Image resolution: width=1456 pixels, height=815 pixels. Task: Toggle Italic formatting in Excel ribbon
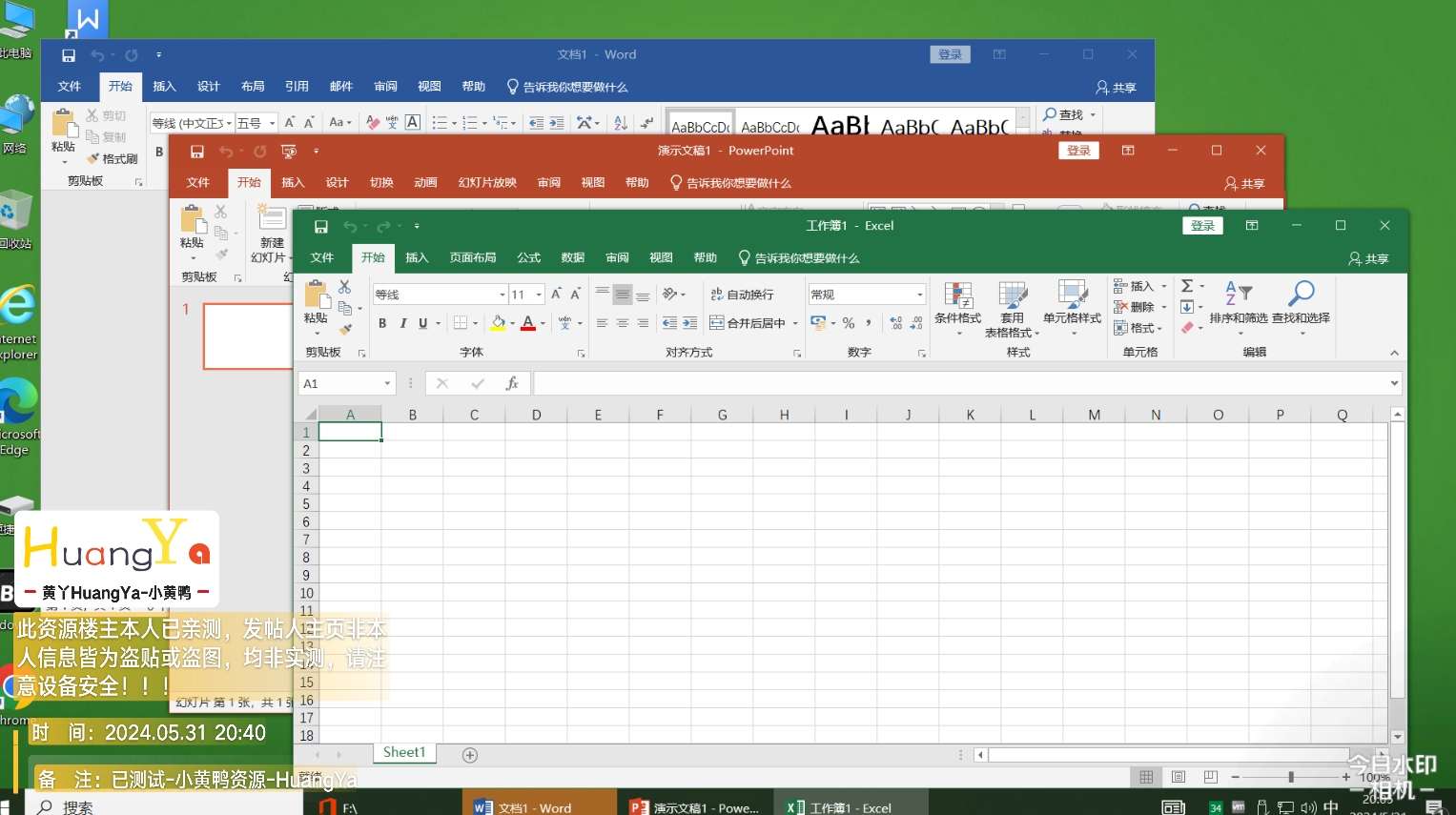click(403, 323)
